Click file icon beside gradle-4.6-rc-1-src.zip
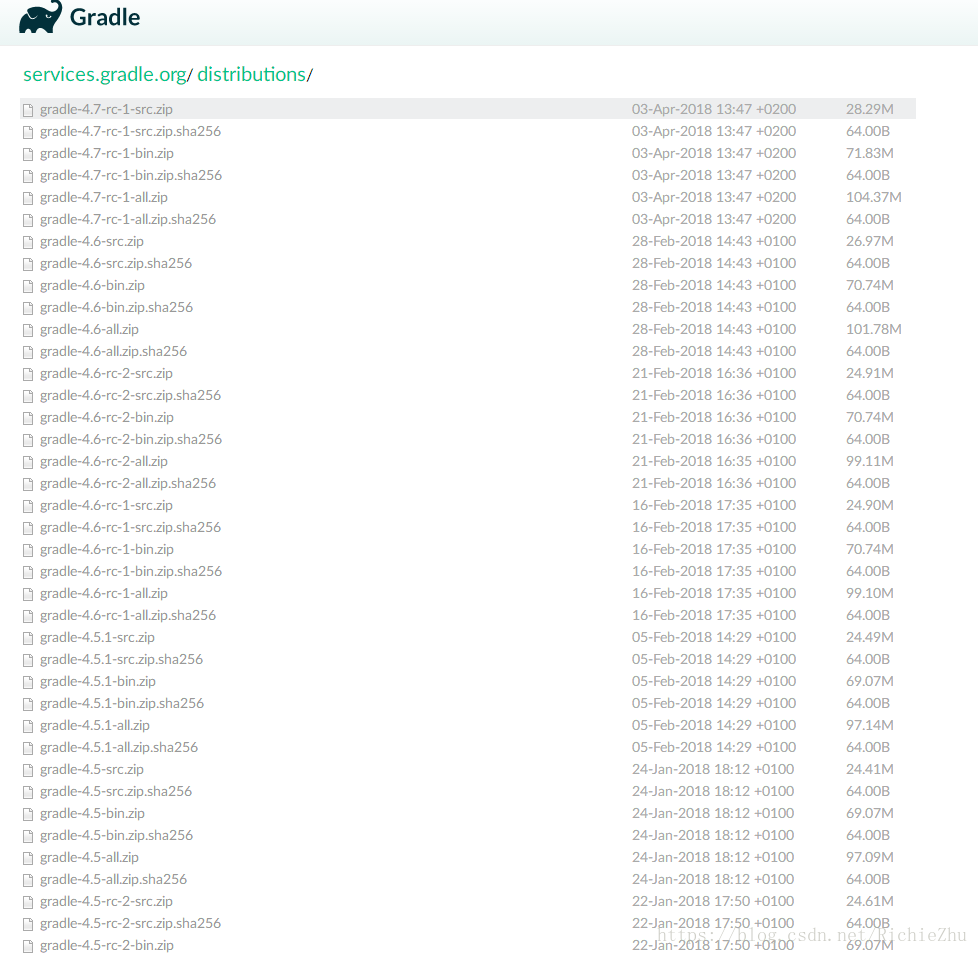Screen dimensions: 978x955 pyautogui.click(x=28, y=506)
